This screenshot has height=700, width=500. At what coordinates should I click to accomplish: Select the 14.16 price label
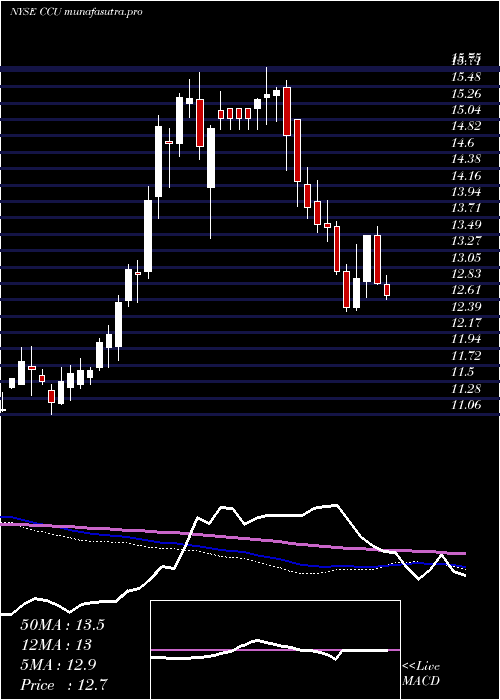point(466,175)
